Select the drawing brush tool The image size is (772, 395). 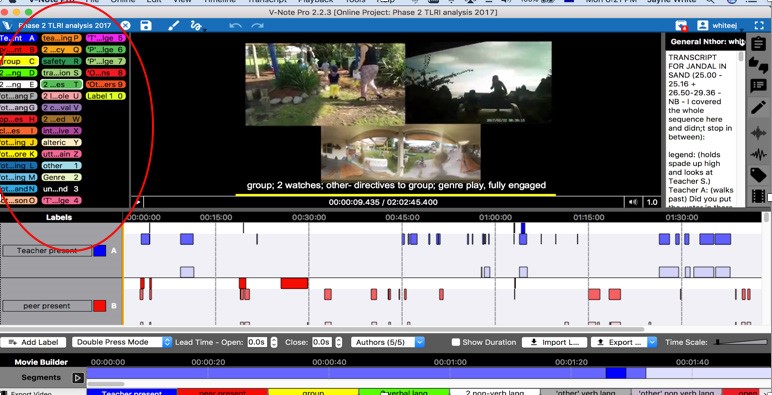coord(173,26)
